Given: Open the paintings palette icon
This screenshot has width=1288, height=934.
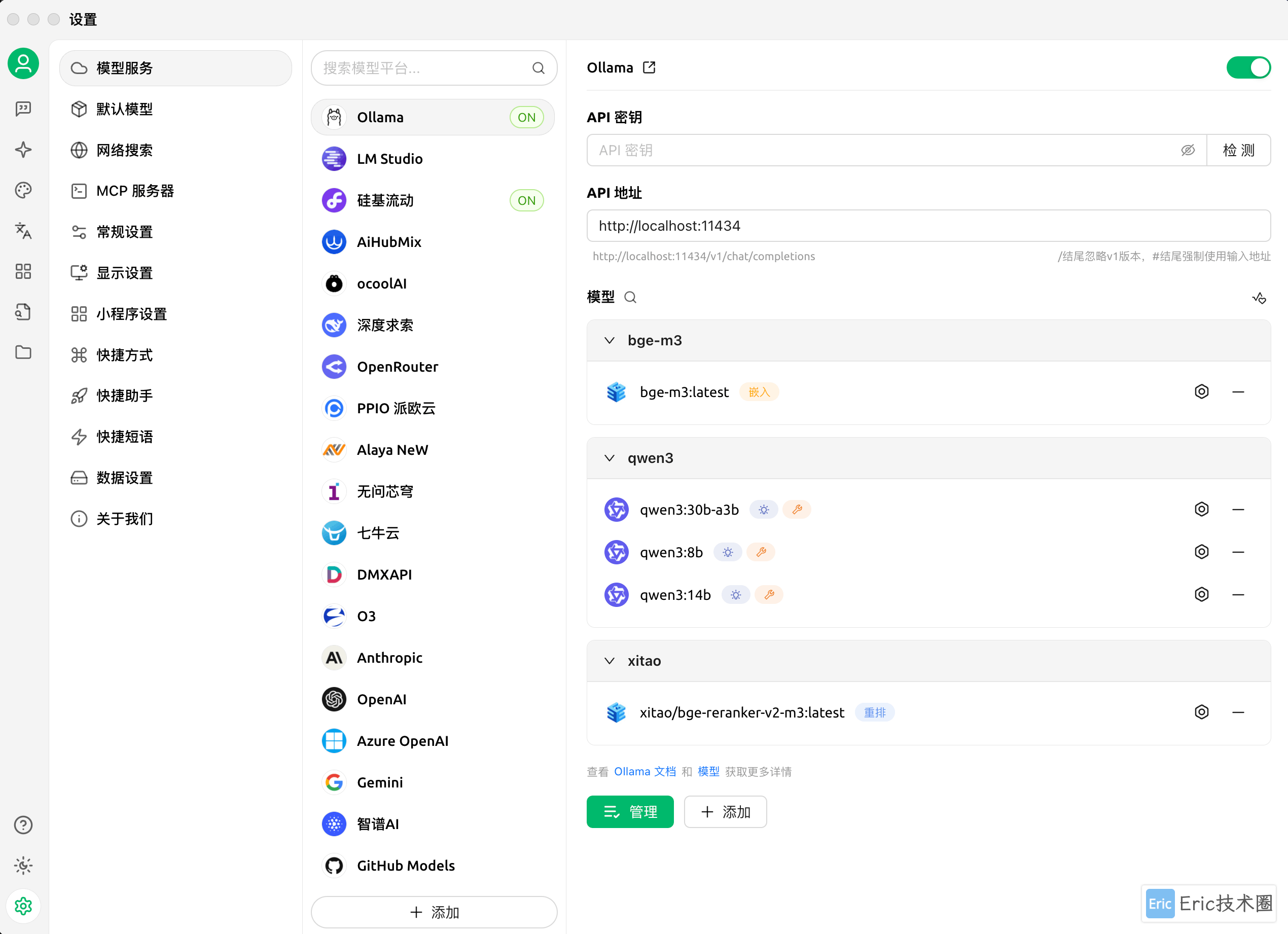Looking at the screenshot, I should coord(23,190).
